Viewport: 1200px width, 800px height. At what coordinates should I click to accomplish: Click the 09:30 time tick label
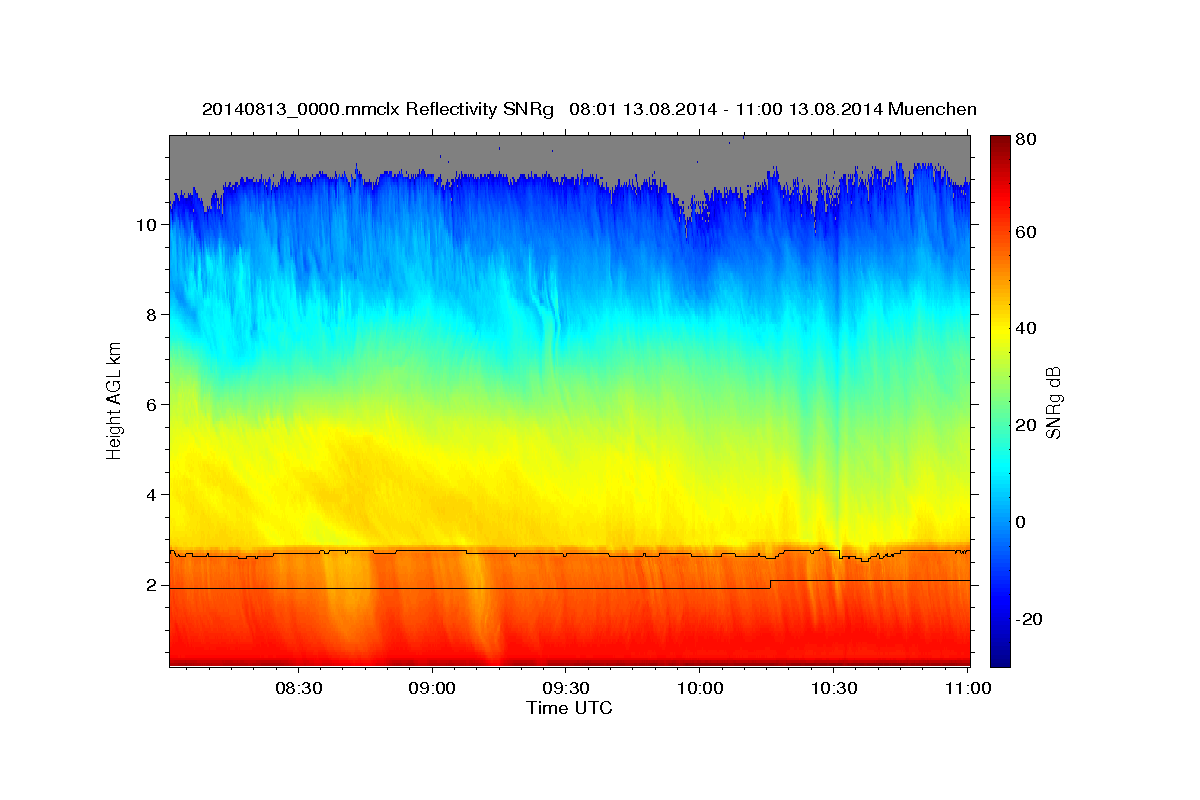[565, 689]
